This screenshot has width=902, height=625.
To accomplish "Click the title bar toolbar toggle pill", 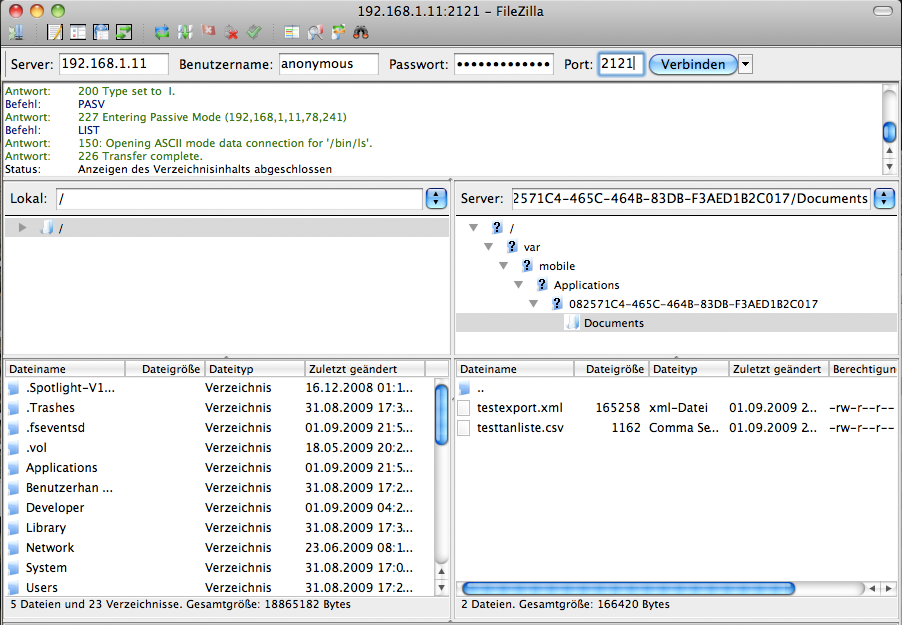I will click(x=882, y=11).
